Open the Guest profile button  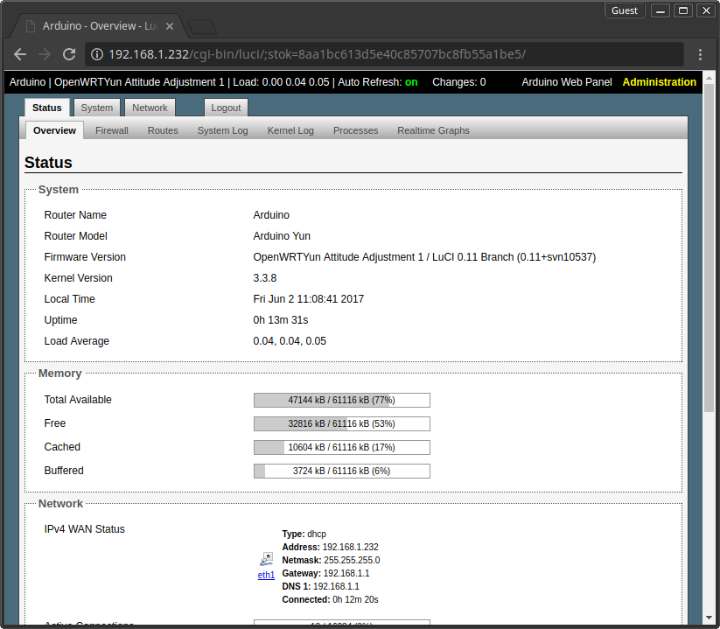coord(624,11)
